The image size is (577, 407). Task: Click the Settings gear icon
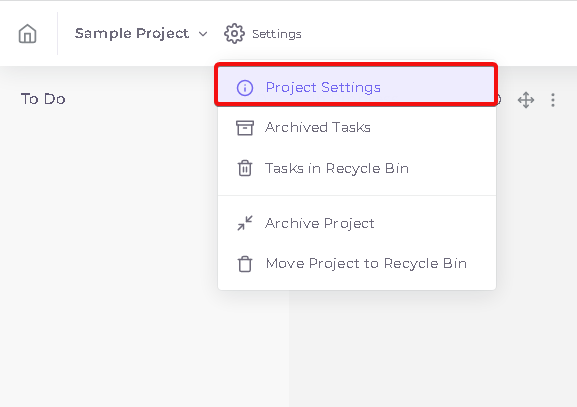[x=234, y=34]
